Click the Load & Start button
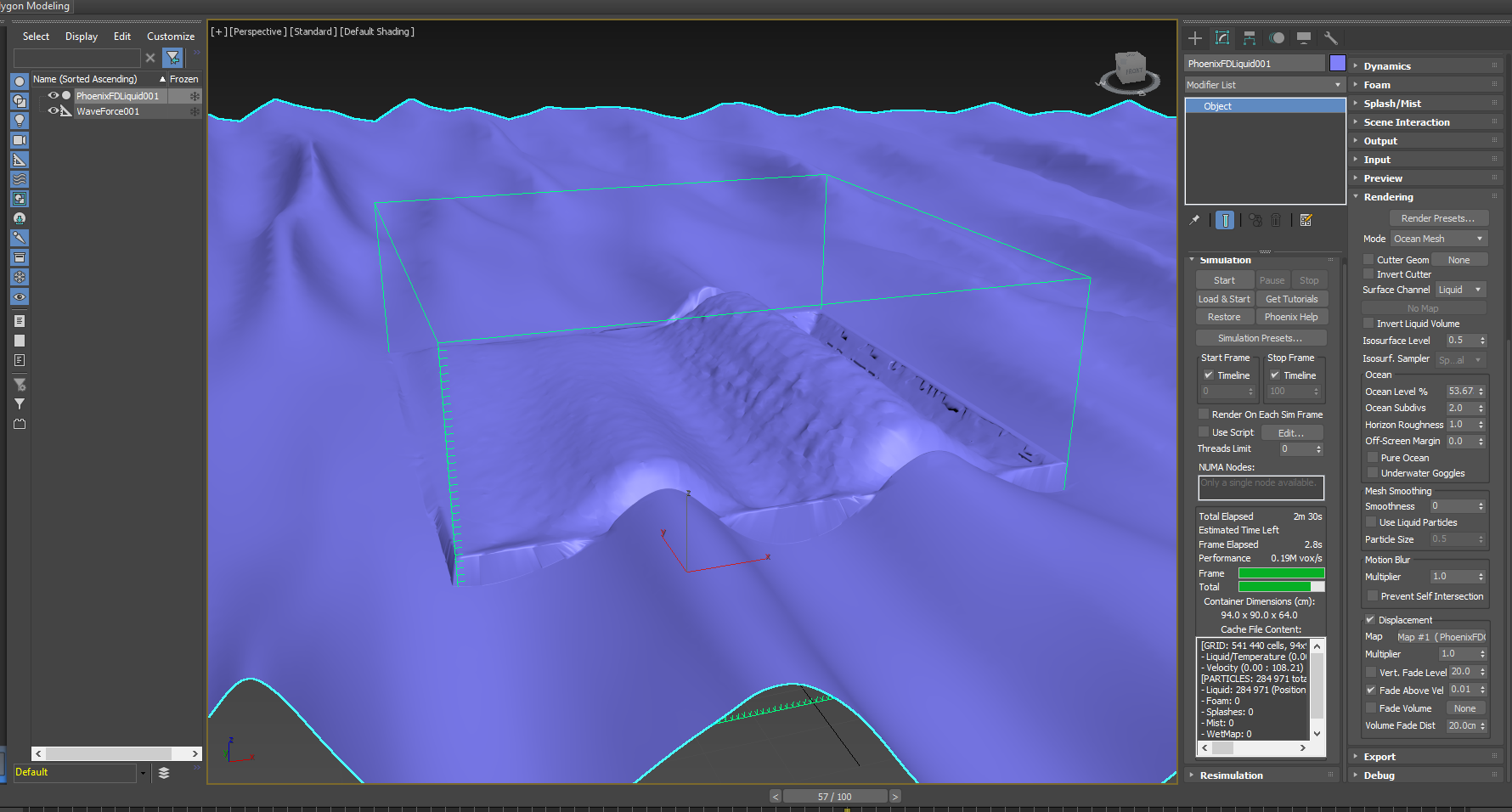This screenshot has height=812, width=1512. (1224, 299)
